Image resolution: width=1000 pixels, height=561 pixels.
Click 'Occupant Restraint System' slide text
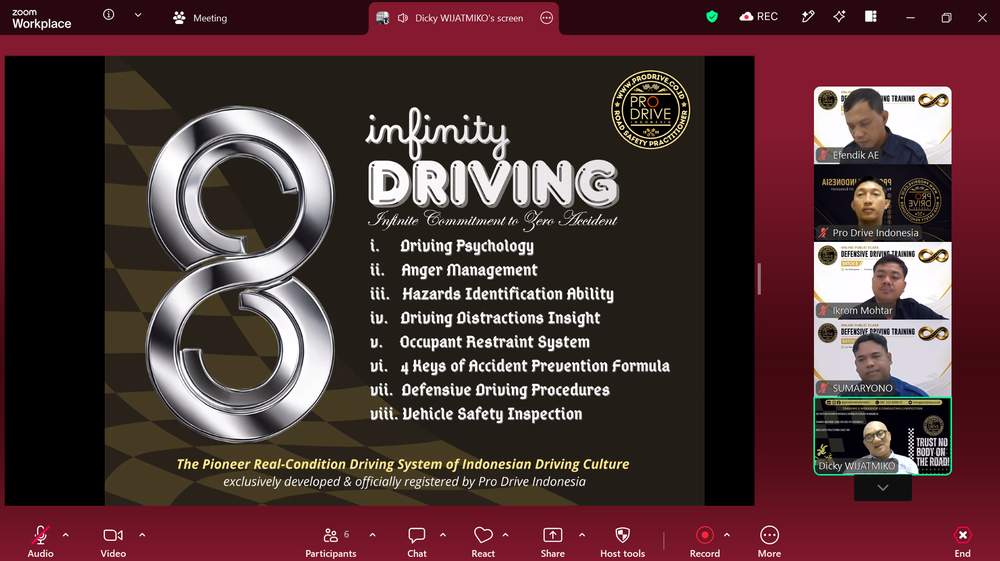pyautogui.click(x=495, y=342)
